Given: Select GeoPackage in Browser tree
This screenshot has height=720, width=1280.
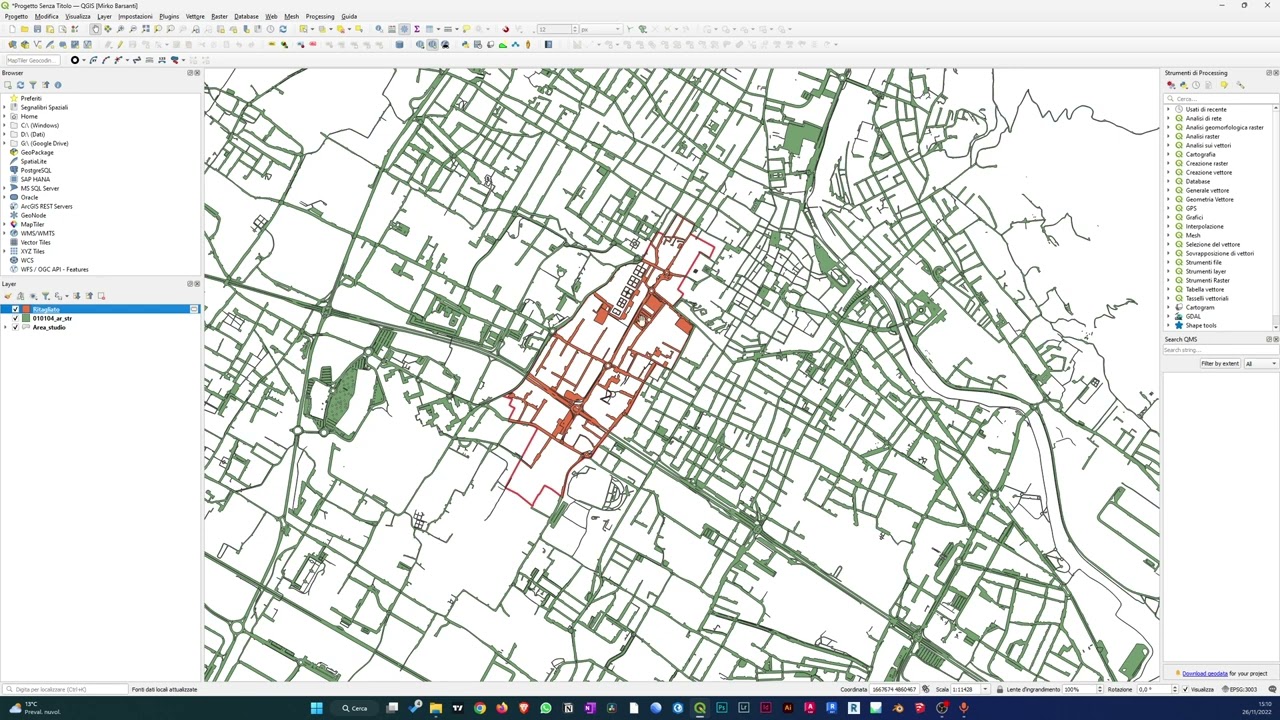Looking at the screenshot, I should pos(36,152).
